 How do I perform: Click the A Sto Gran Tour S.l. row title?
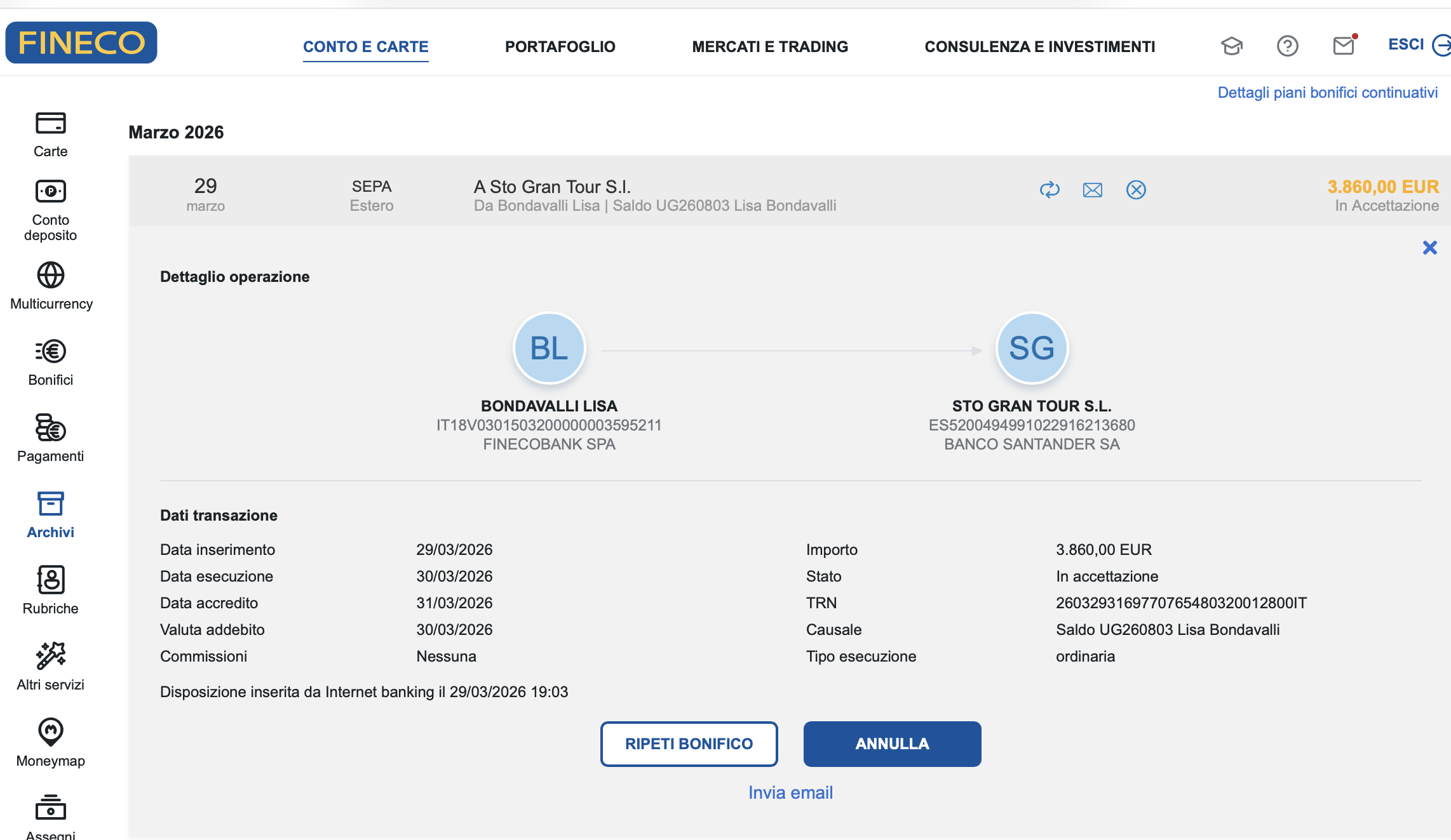[552, 187]
